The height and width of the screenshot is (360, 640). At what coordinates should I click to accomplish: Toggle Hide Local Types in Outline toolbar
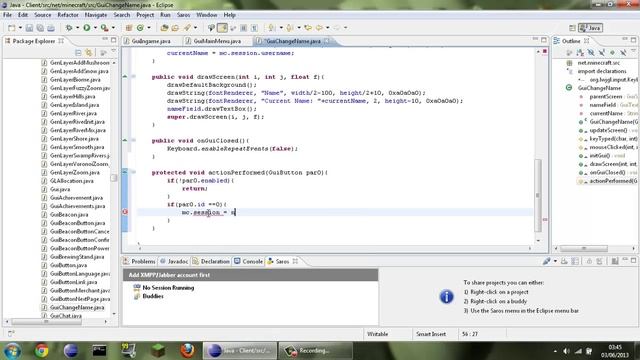point(623,53)
